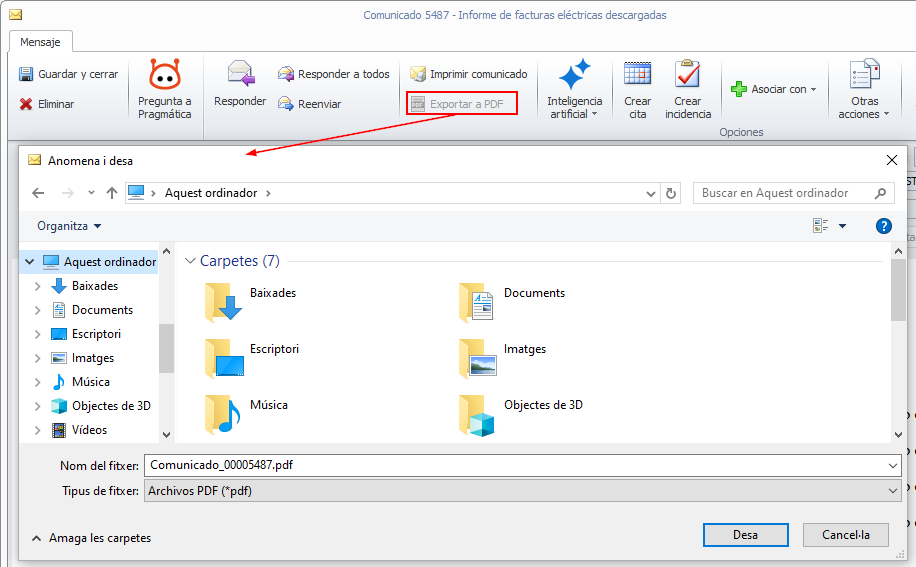Screen dimensions: 916x567
Task: Click the Crear cita calendar icon
Action: point(637,74)
